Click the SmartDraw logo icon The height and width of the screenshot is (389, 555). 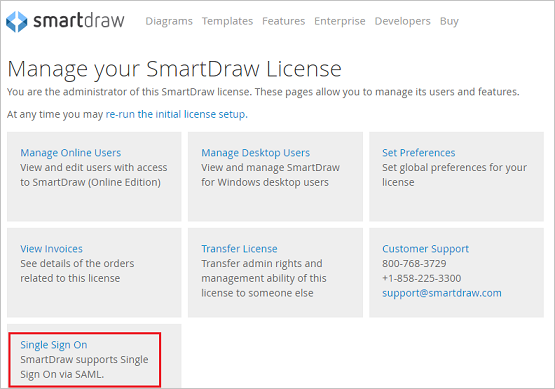[17, 22]
